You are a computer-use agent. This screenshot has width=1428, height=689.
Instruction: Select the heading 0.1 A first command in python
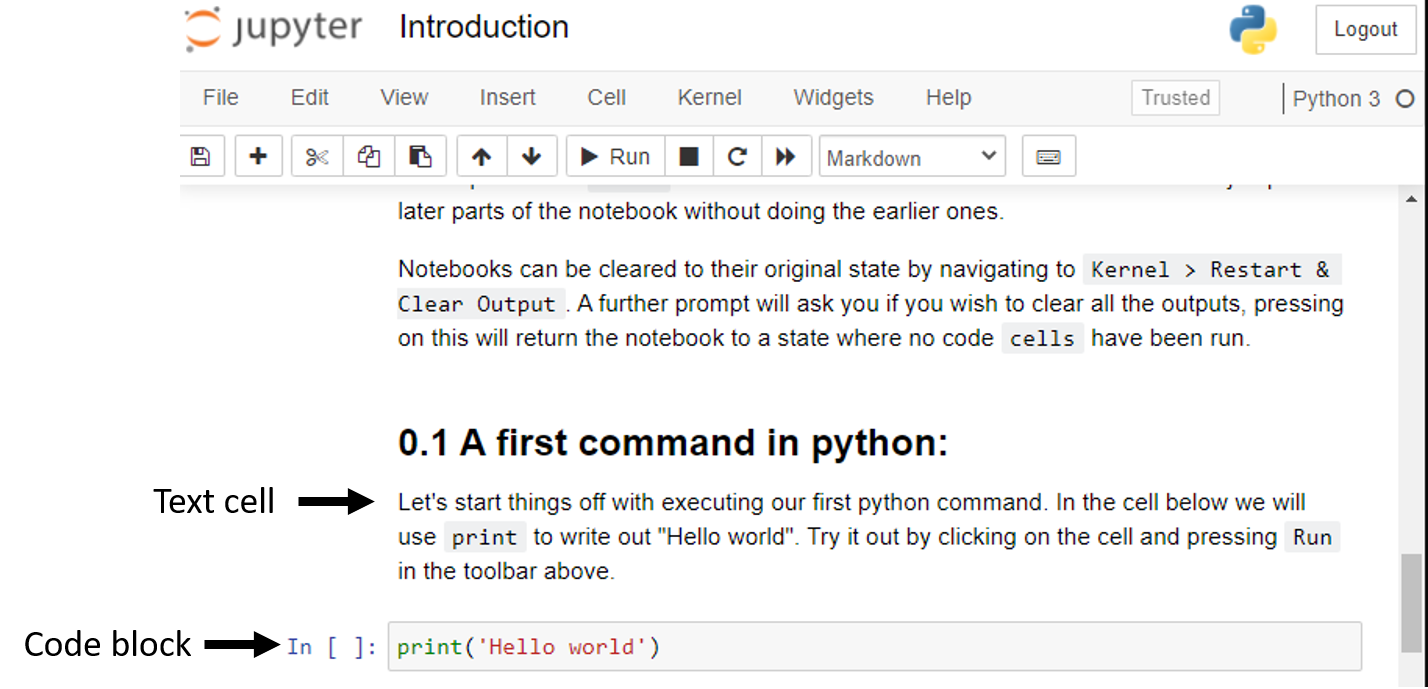pyautogui.click(x=673, y=443)
